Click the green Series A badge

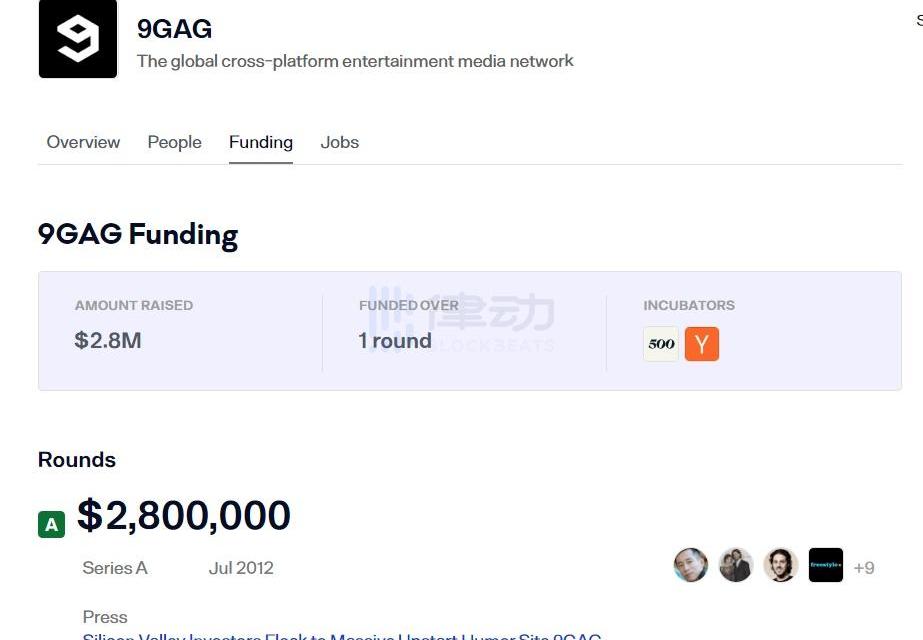pyautogui.click(x=51, y=524)
